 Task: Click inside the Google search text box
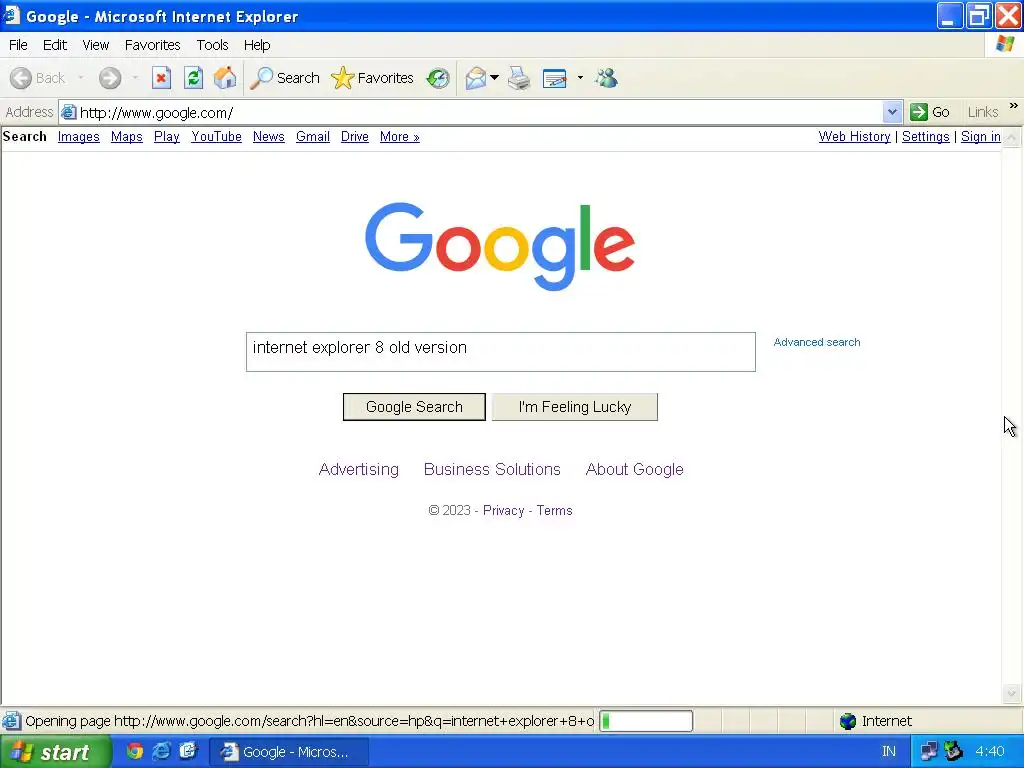pyautogui.click(x=500, y=352)
